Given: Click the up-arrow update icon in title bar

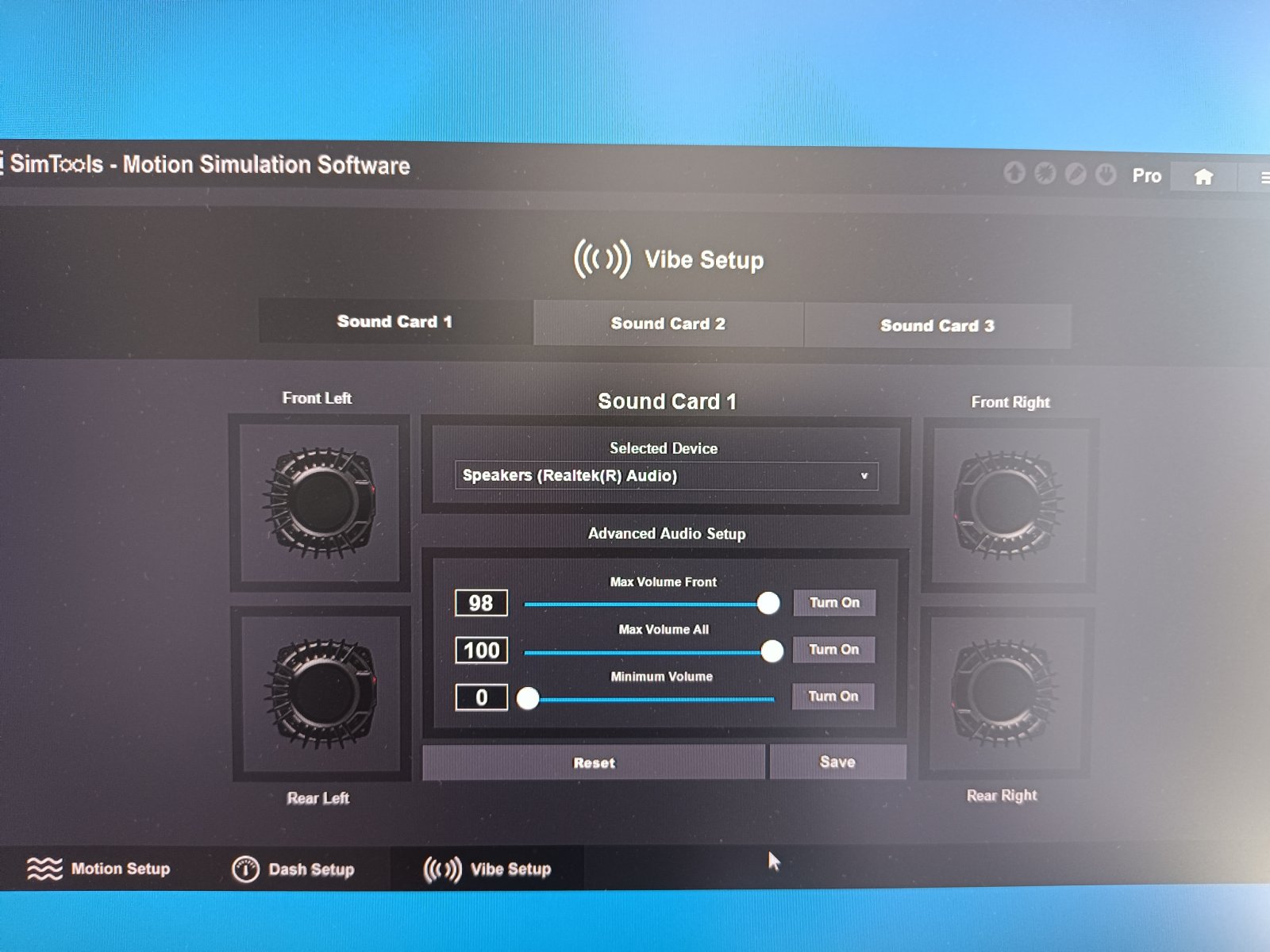Looking at the screenshot, I should [x=1014, y=172].
